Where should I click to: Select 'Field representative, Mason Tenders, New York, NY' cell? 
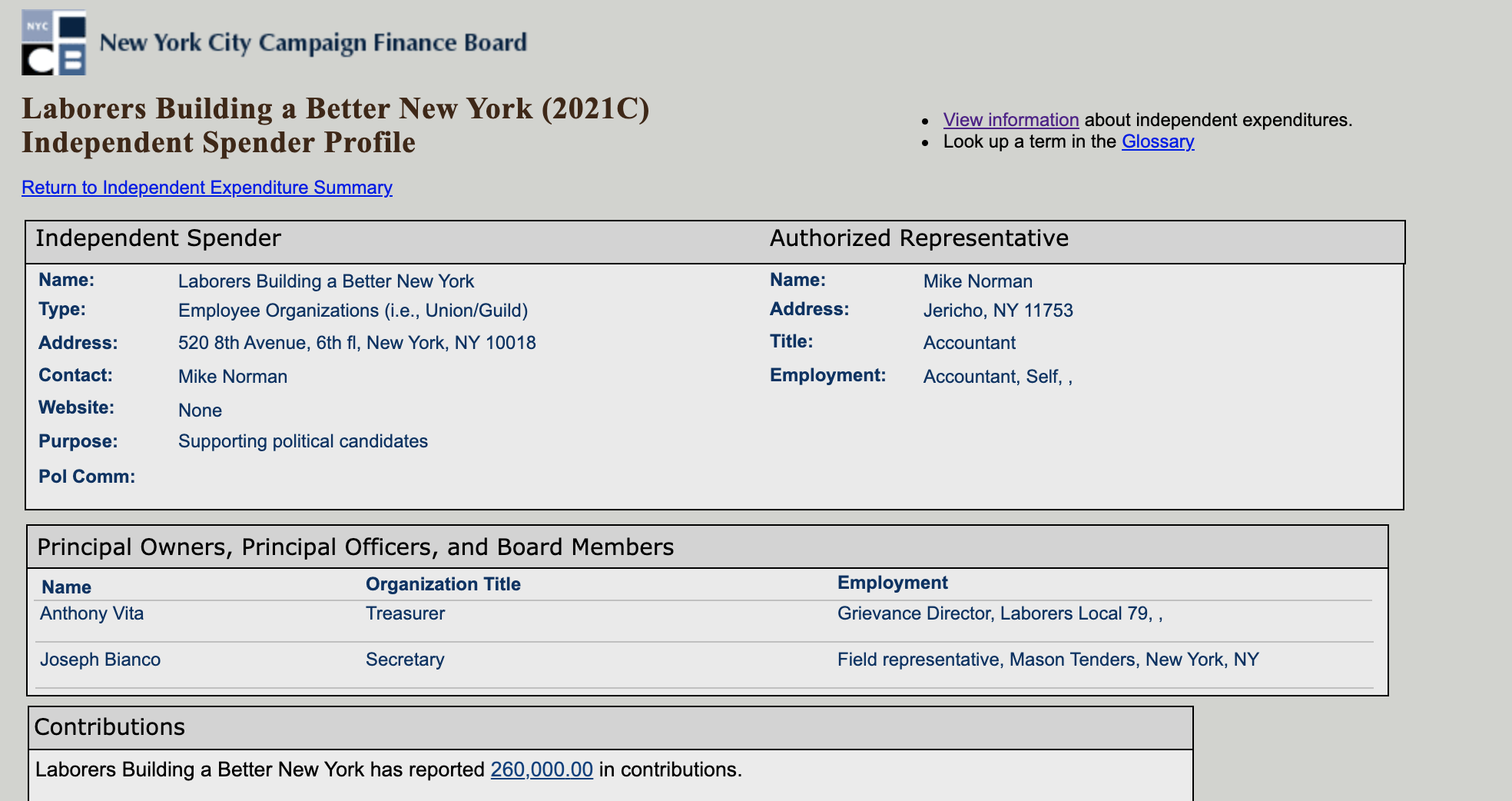(x=1048, y=660)
